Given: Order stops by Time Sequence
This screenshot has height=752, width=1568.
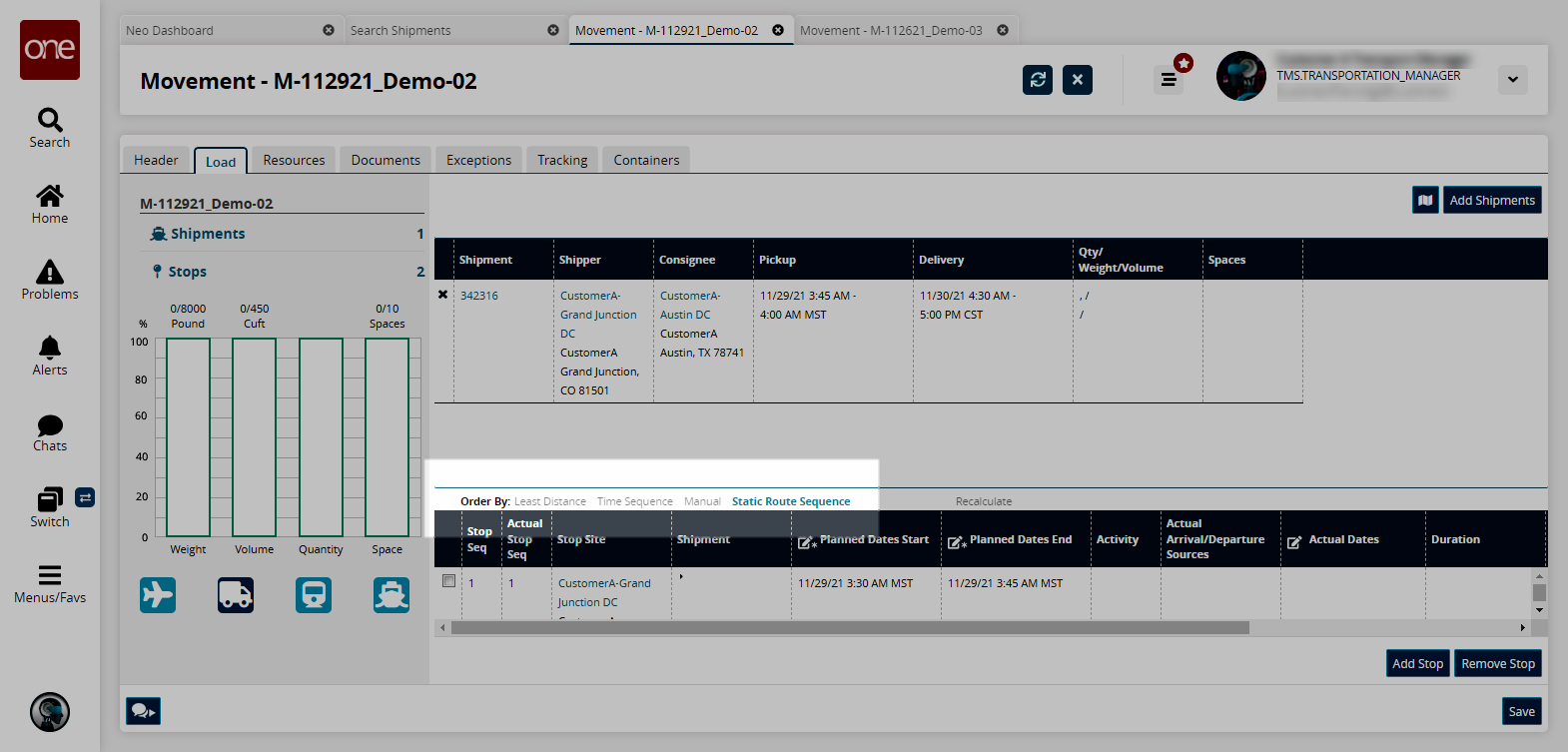Looking at the screenshot, I should [x=635, y=501].
